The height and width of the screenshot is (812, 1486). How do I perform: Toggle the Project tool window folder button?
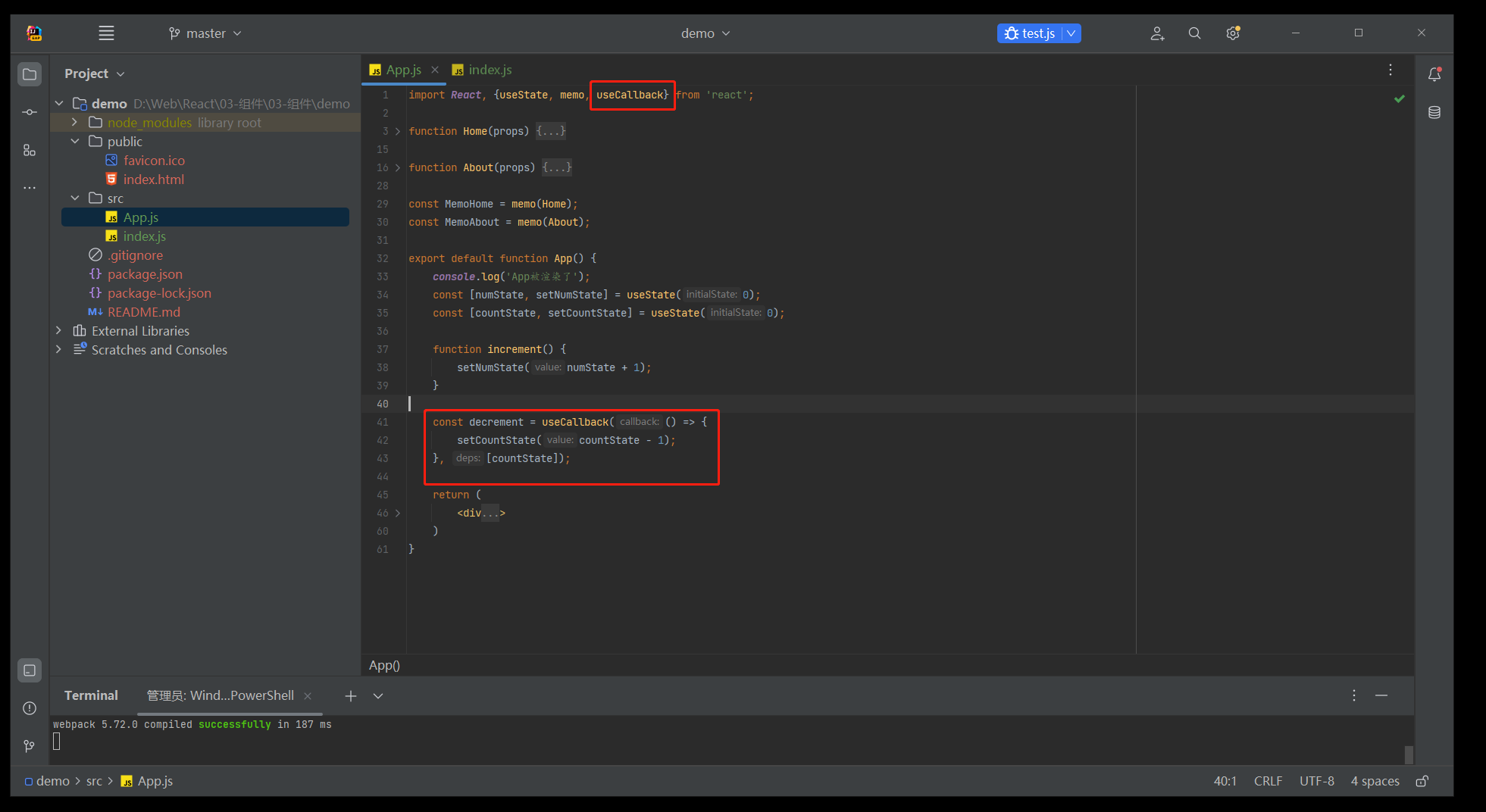[x=30, y=74]
